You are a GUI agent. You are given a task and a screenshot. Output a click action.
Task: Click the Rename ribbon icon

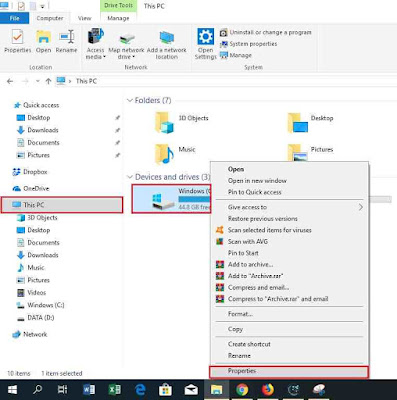pos(66,41)
